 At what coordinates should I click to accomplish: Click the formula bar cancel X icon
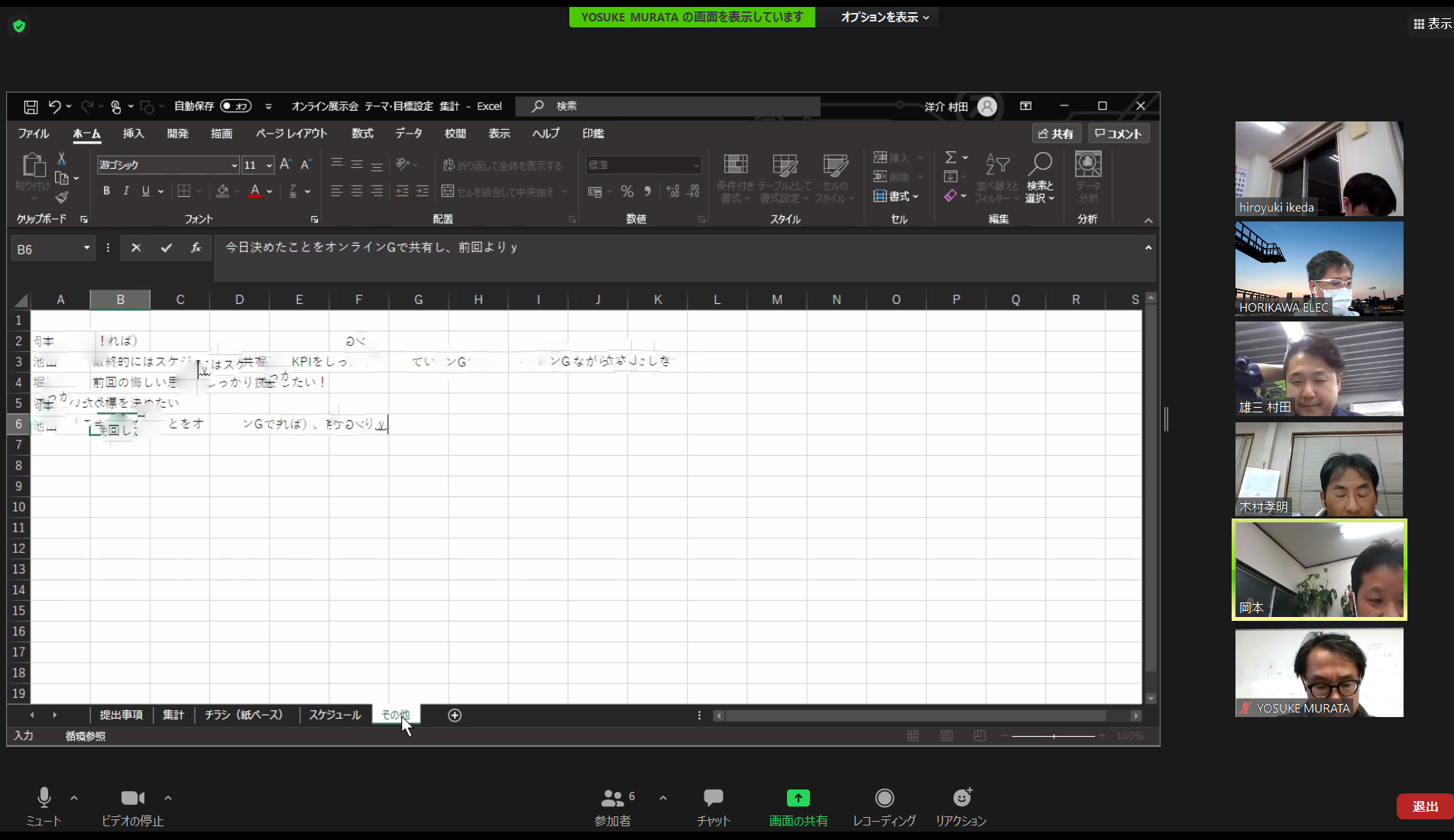point(136,247)
